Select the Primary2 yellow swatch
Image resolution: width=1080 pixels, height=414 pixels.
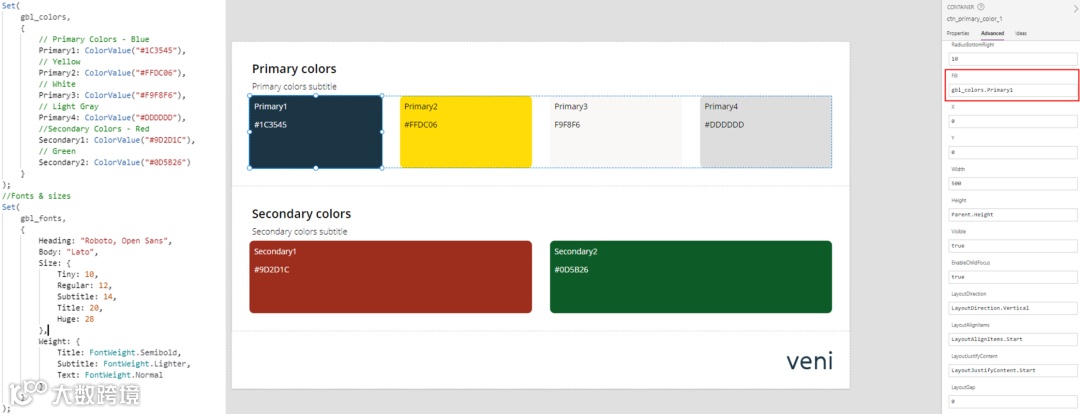tap(466, 132)
